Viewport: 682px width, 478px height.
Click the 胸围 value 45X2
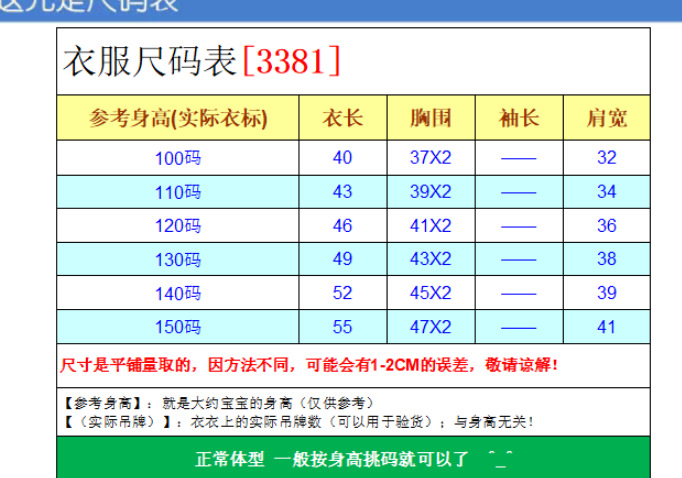[x=431, y=293]
